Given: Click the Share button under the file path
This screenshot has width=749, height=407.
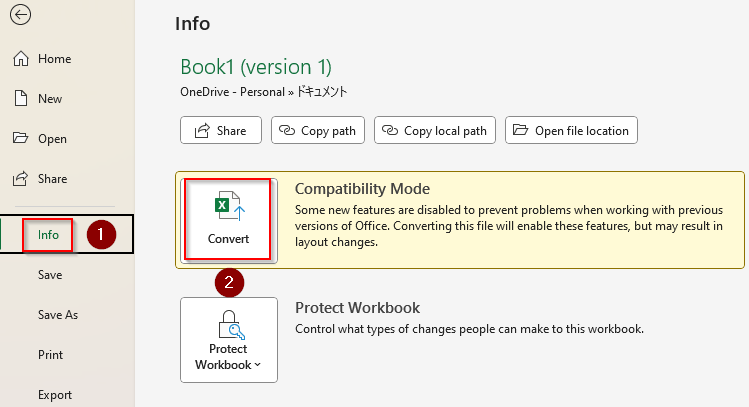Looking at the screenshot, I should click(x=221, y=130).
